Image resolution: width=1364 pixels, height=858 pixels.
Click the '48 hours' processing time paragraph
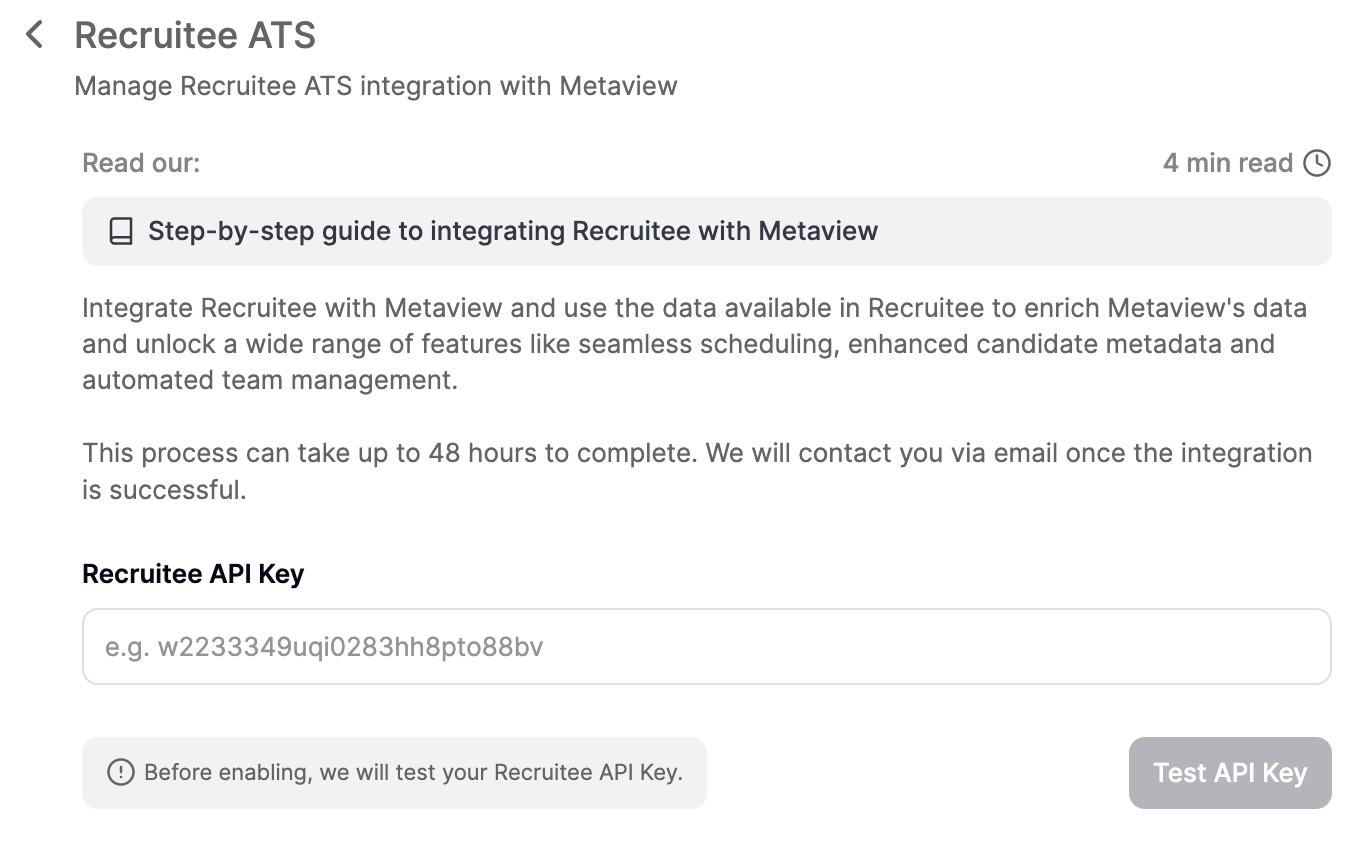(696, 453)
